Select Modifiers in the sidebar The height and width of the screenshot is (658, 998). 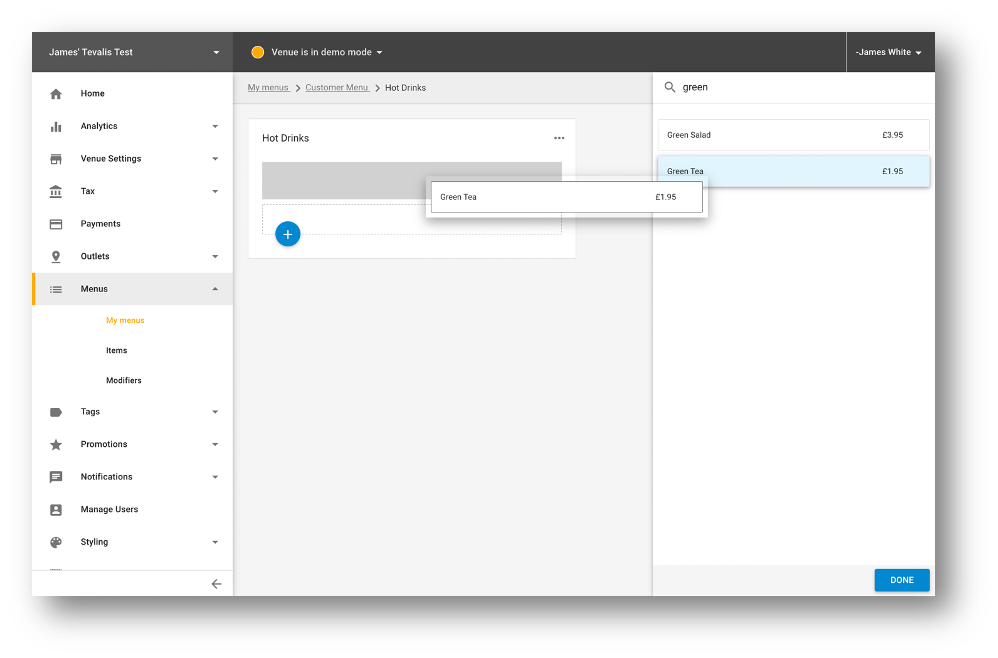123,380
